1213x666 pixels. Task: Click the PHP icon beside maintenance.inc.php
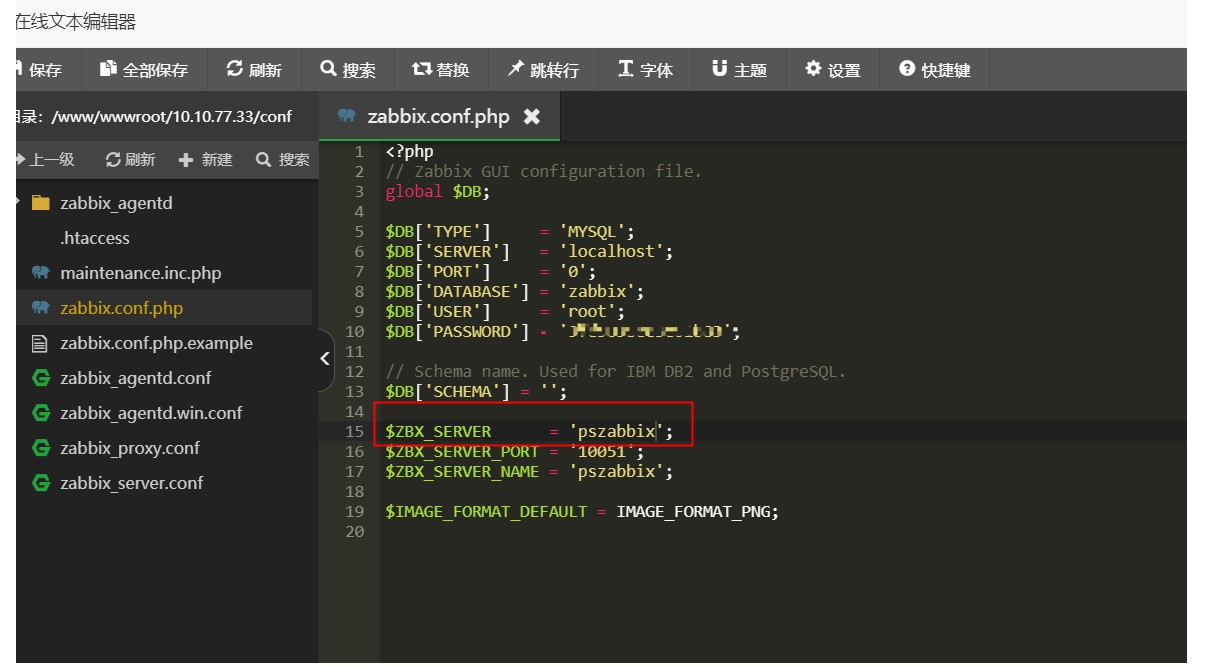click(41, 273)
